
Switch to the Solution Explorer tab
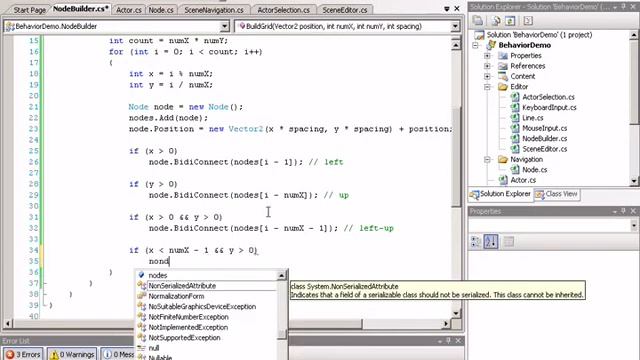point(501,194)
